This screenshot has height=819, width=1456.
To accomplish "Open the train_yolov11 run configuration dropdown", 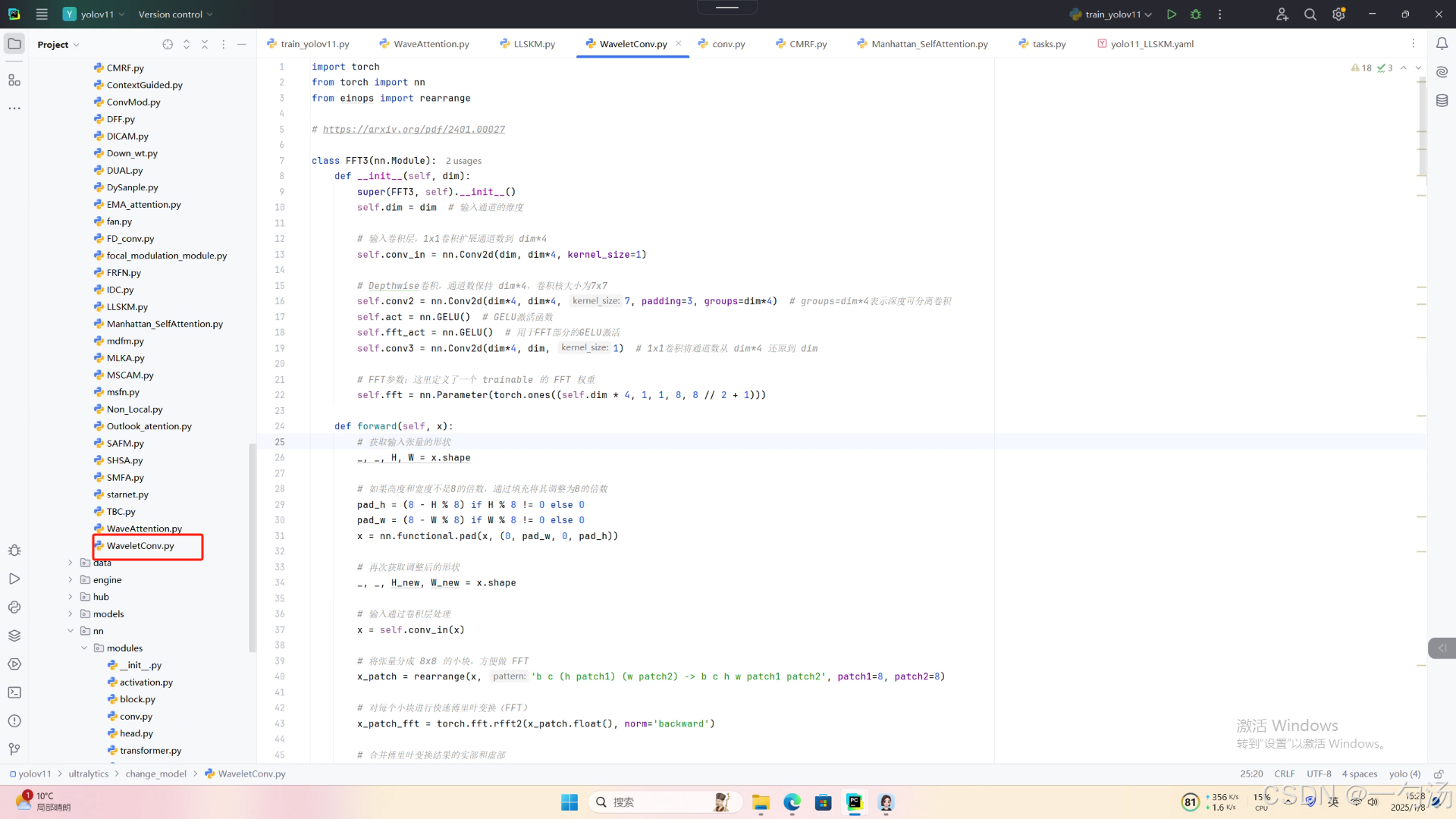I will pyautogui.click(x=1112, y=14).
